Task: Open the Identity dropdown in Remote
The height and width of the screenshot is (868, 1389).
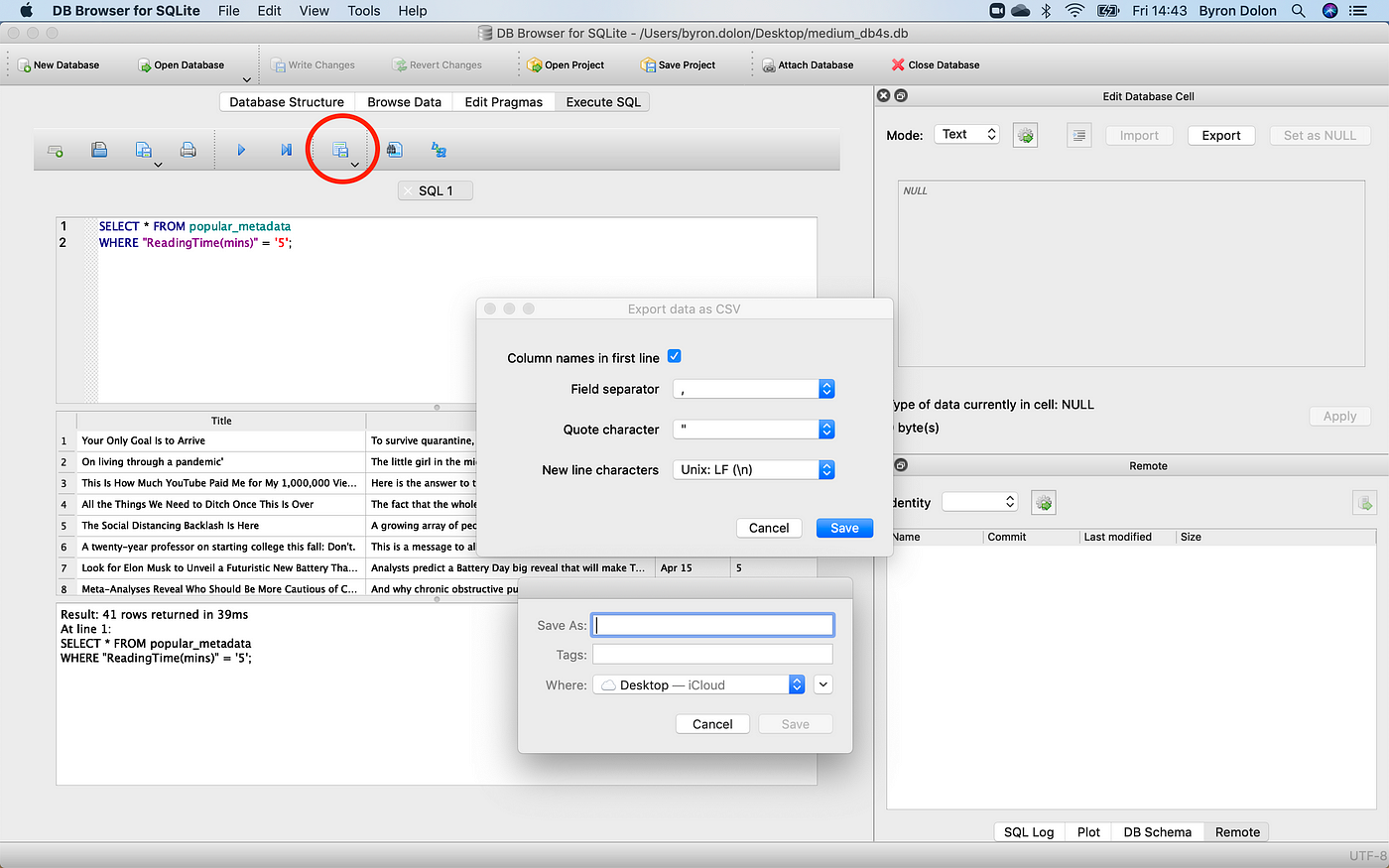Action: pos(979,502)
